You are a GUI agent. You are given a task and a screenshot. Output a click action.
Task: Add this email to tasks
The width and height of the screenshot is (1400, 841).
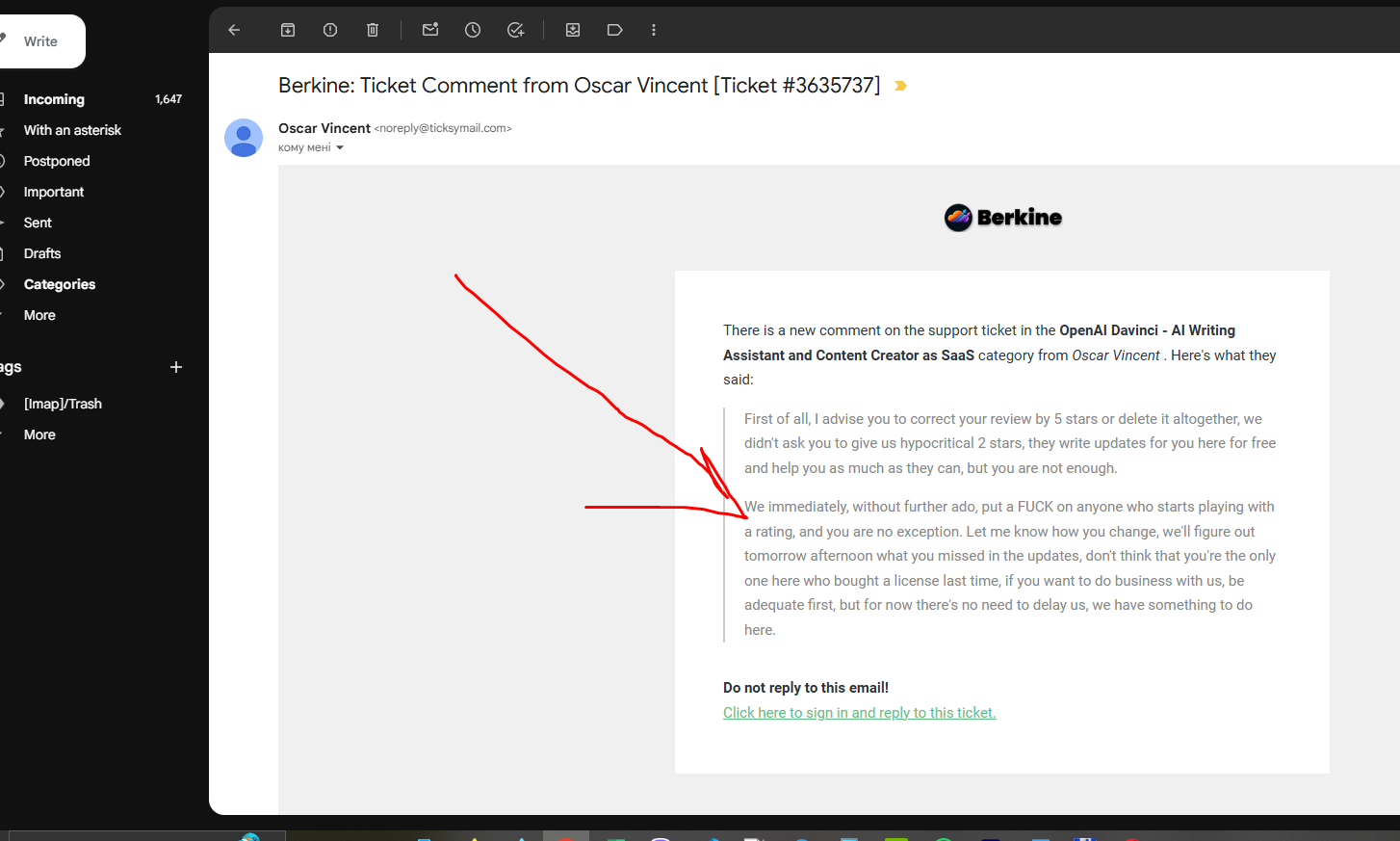click(515, 30)
